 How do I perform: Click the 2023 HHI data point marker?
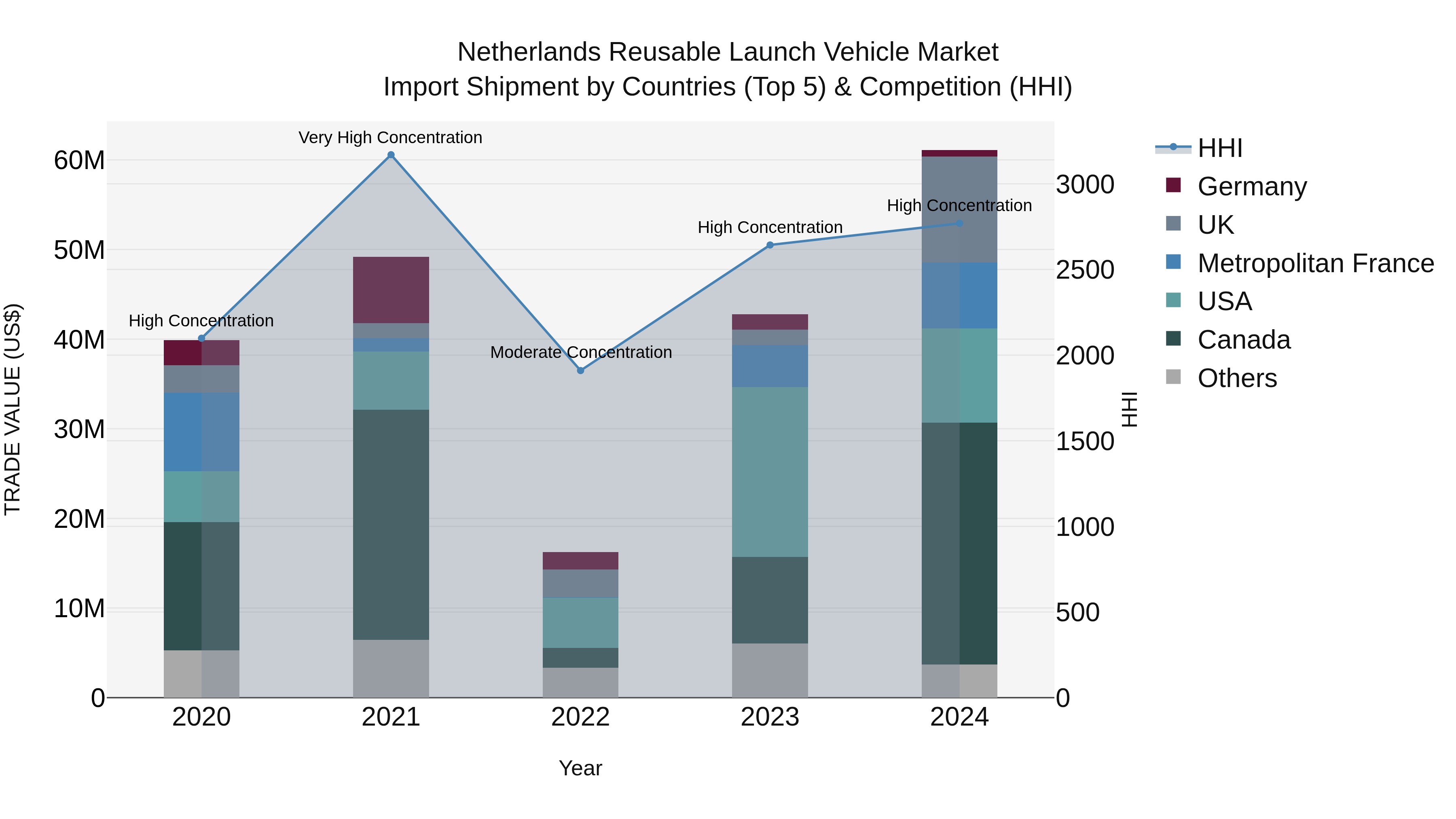(770, 245)
